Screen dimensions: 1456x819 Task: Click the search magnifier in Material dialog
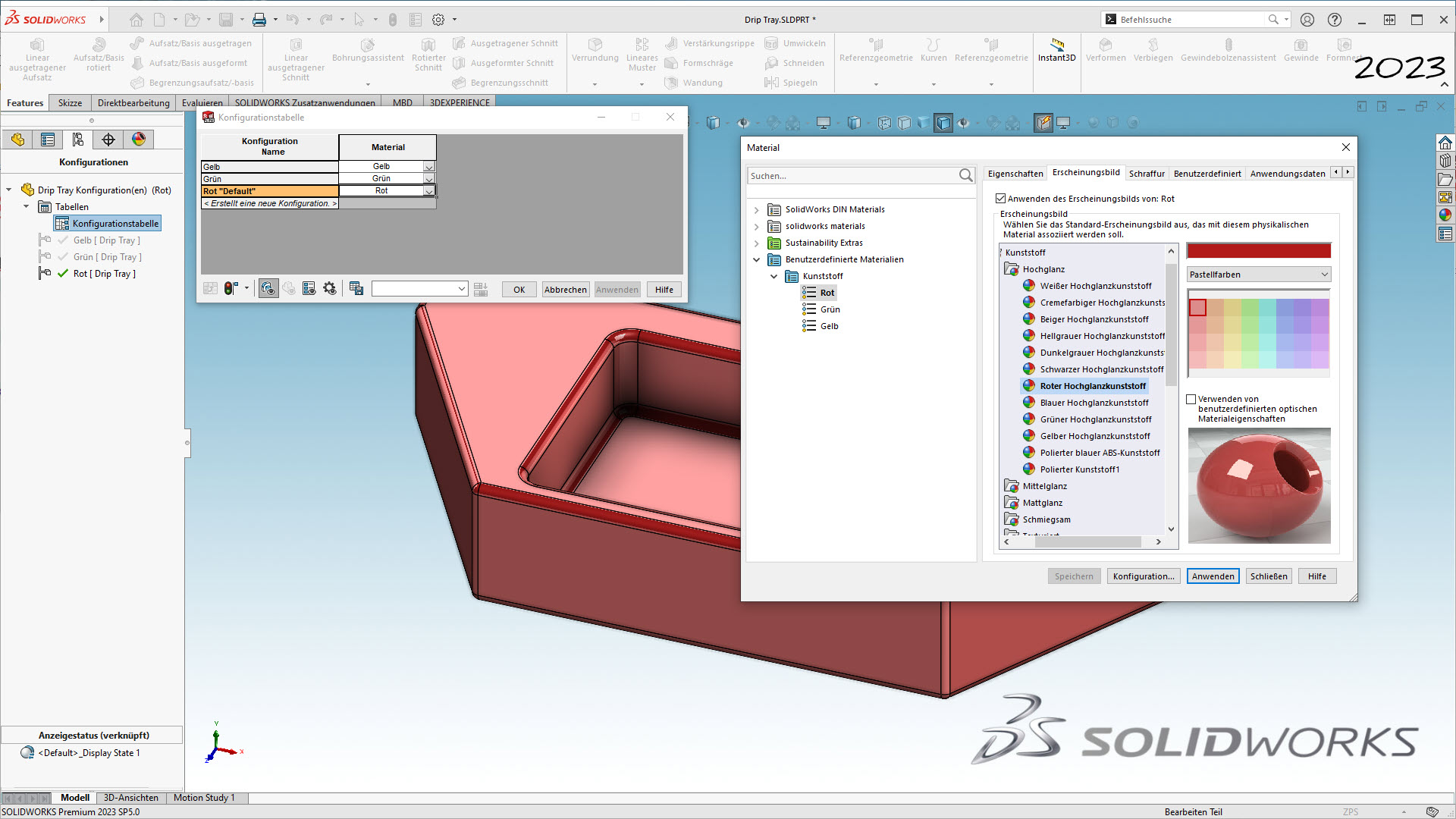pos(965,176)
